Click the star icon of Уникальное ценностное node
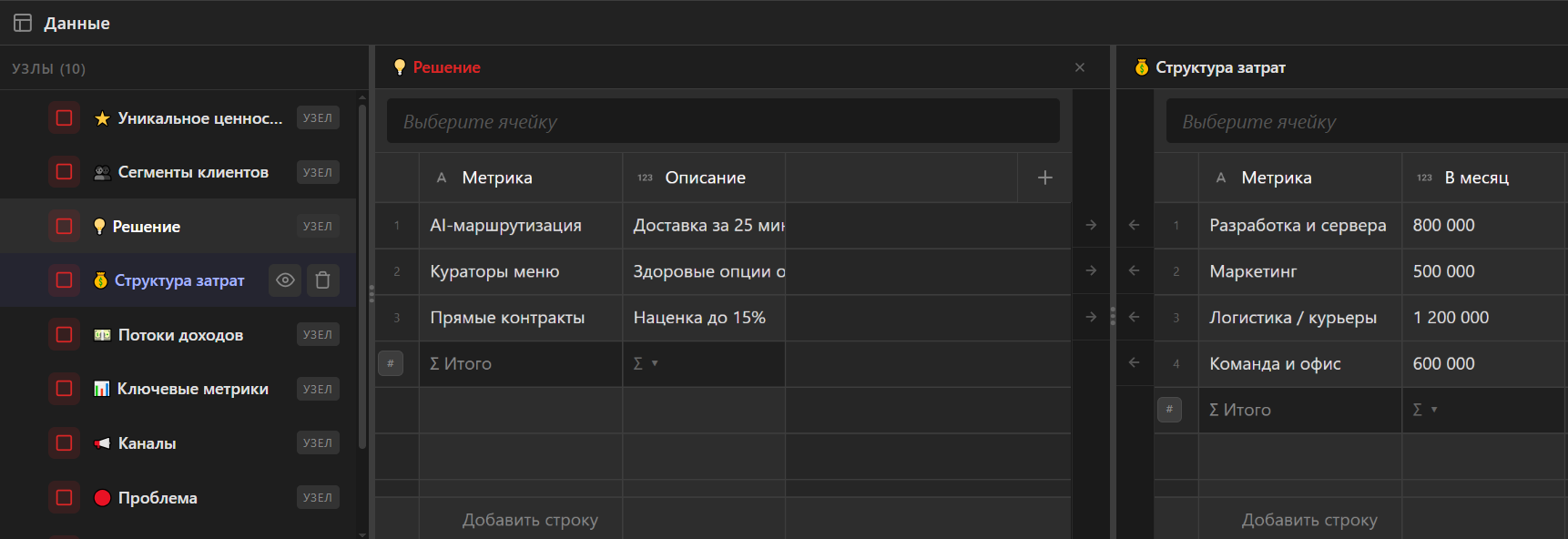 tap(102, 118)
